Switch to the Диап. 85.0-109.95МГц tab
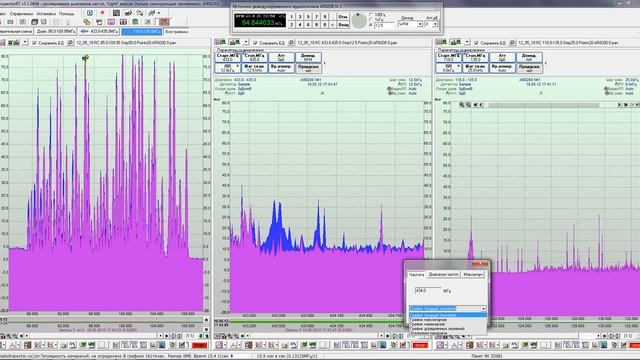 57,31
